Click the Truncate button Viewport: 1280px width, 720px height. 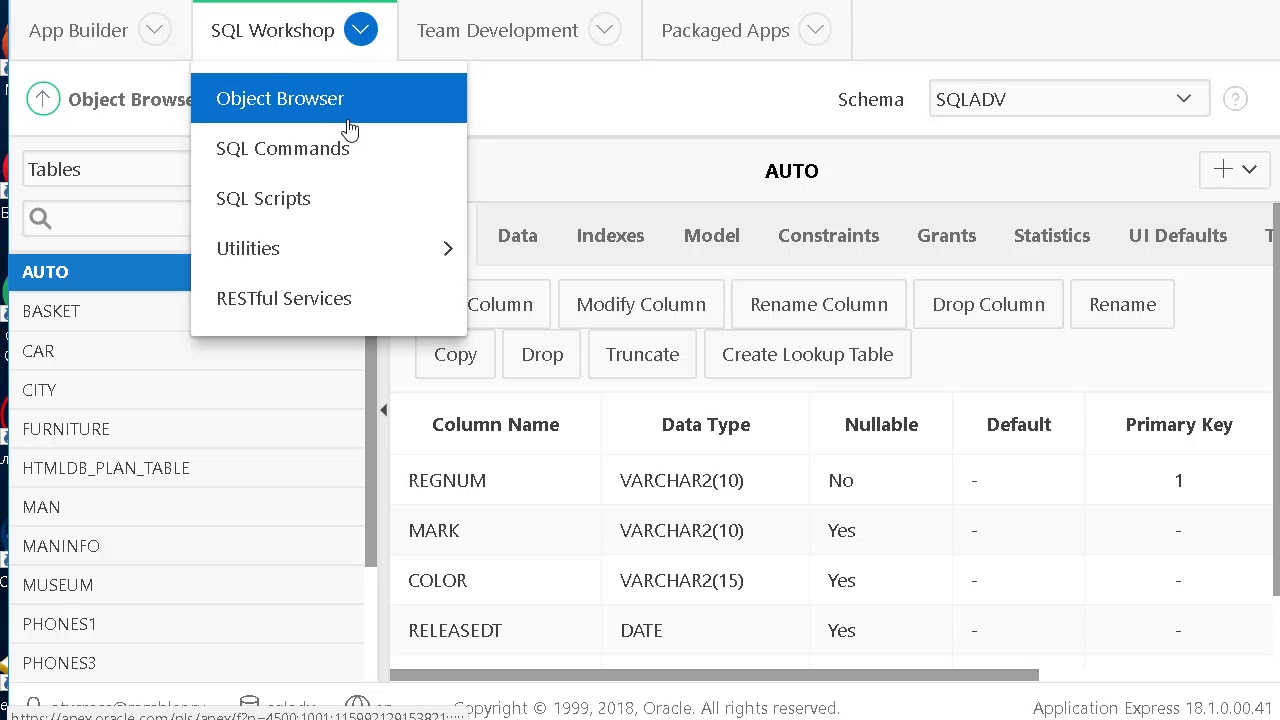(x=642, y=354)
